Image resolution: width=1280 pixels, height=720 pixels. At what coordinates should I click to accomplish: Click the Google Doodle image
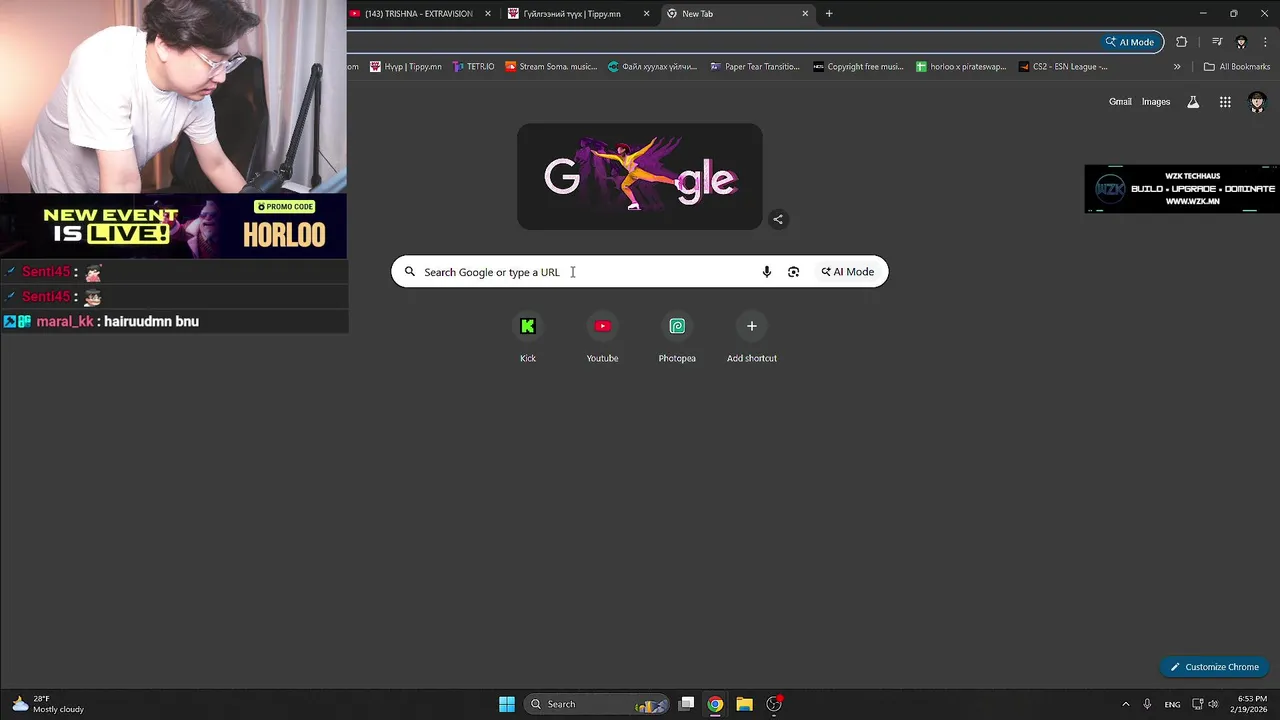(x=640, y=177)
